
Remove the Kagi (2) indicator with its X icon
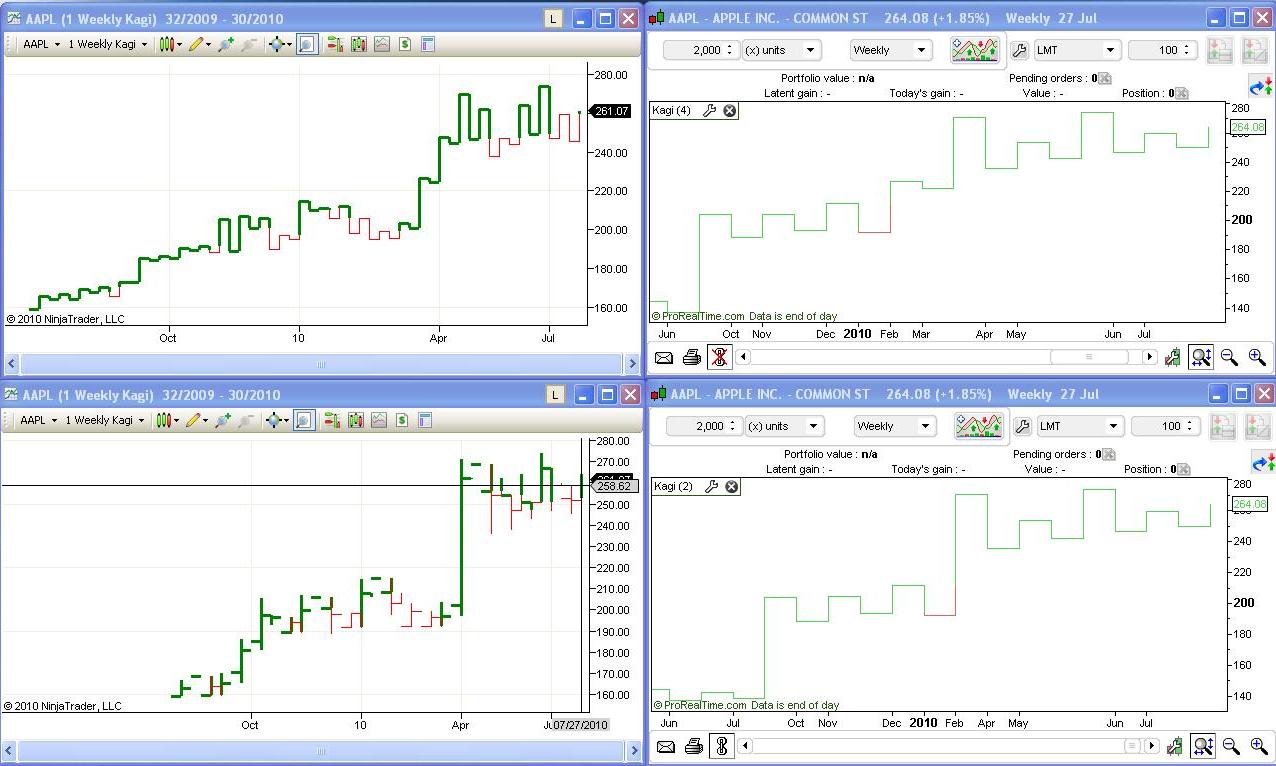[731, 487]
